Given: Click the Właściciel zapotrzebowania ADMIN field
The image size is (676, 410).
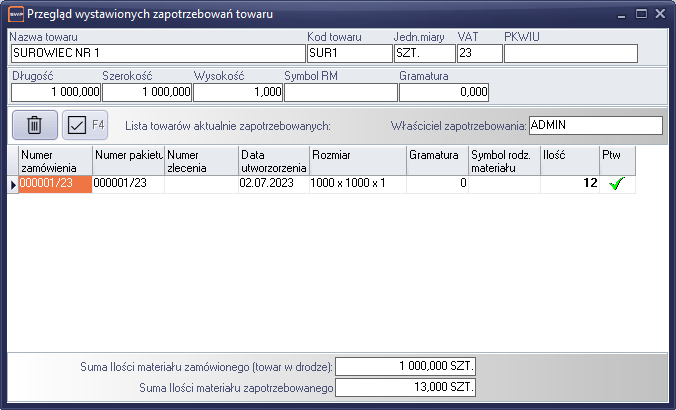Looking at the screenshot, I should [x=595, y=126].
